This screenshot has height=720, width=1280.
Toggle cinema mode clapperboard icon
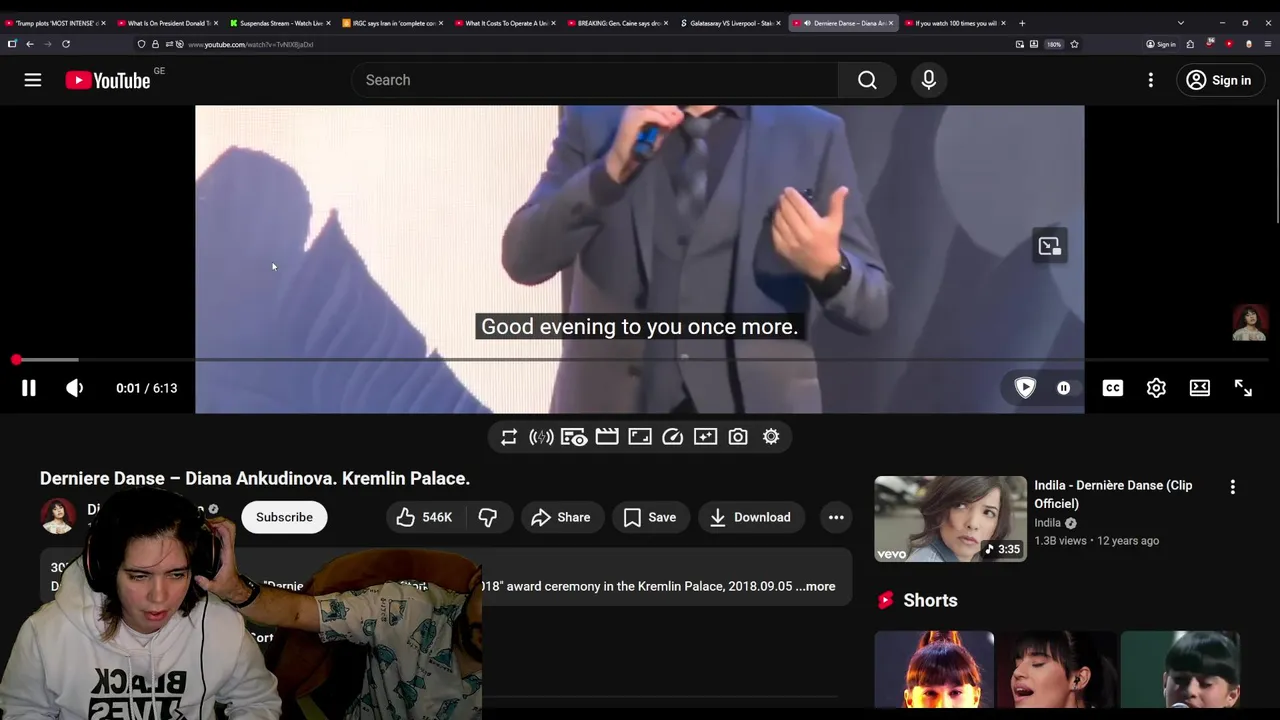pyautogui.click(x=607, y=437)
